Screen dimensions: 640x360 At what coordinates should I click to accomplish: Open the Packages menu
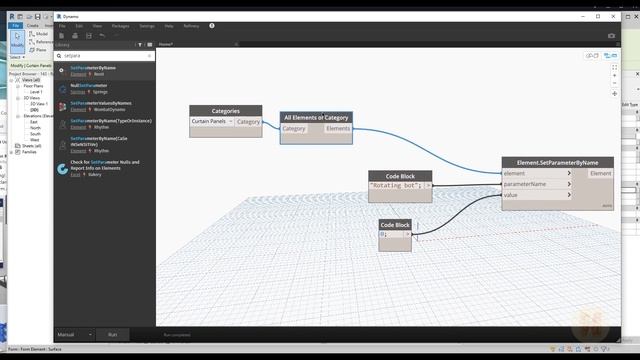pyautogui.click(x=120, y=26)
